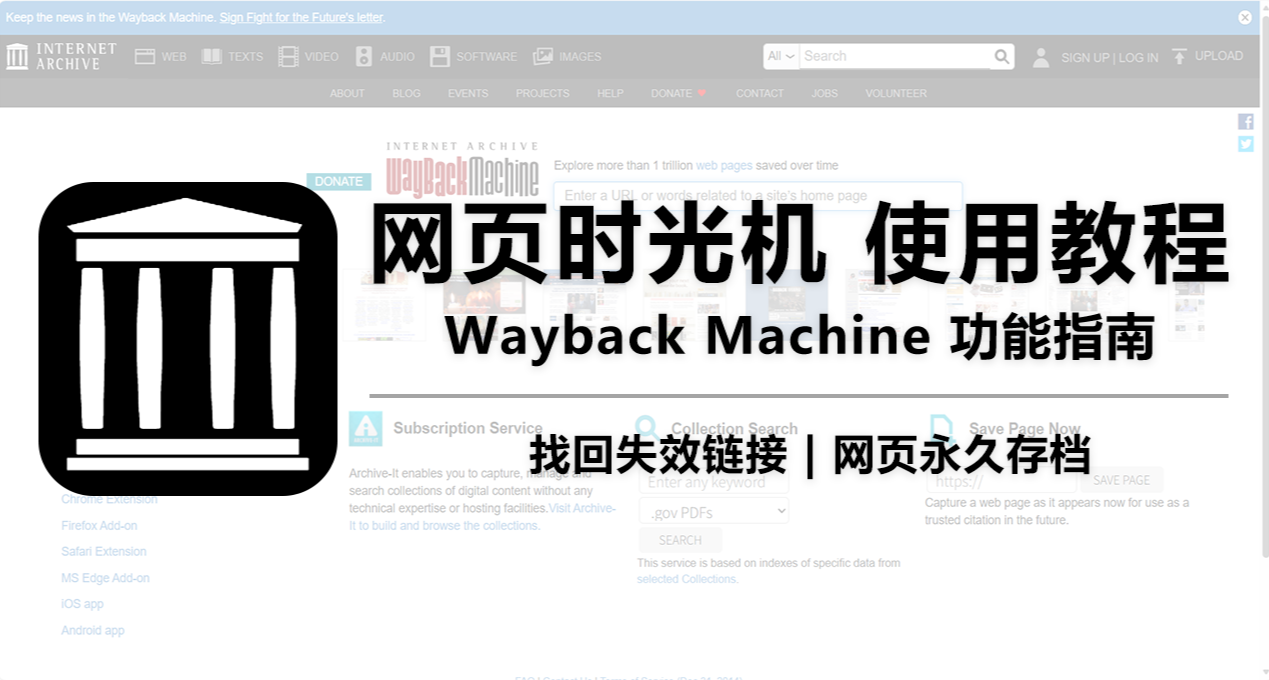
Task: Click the 'Visit Archive-It to build' link
Action: coord(482,517)
